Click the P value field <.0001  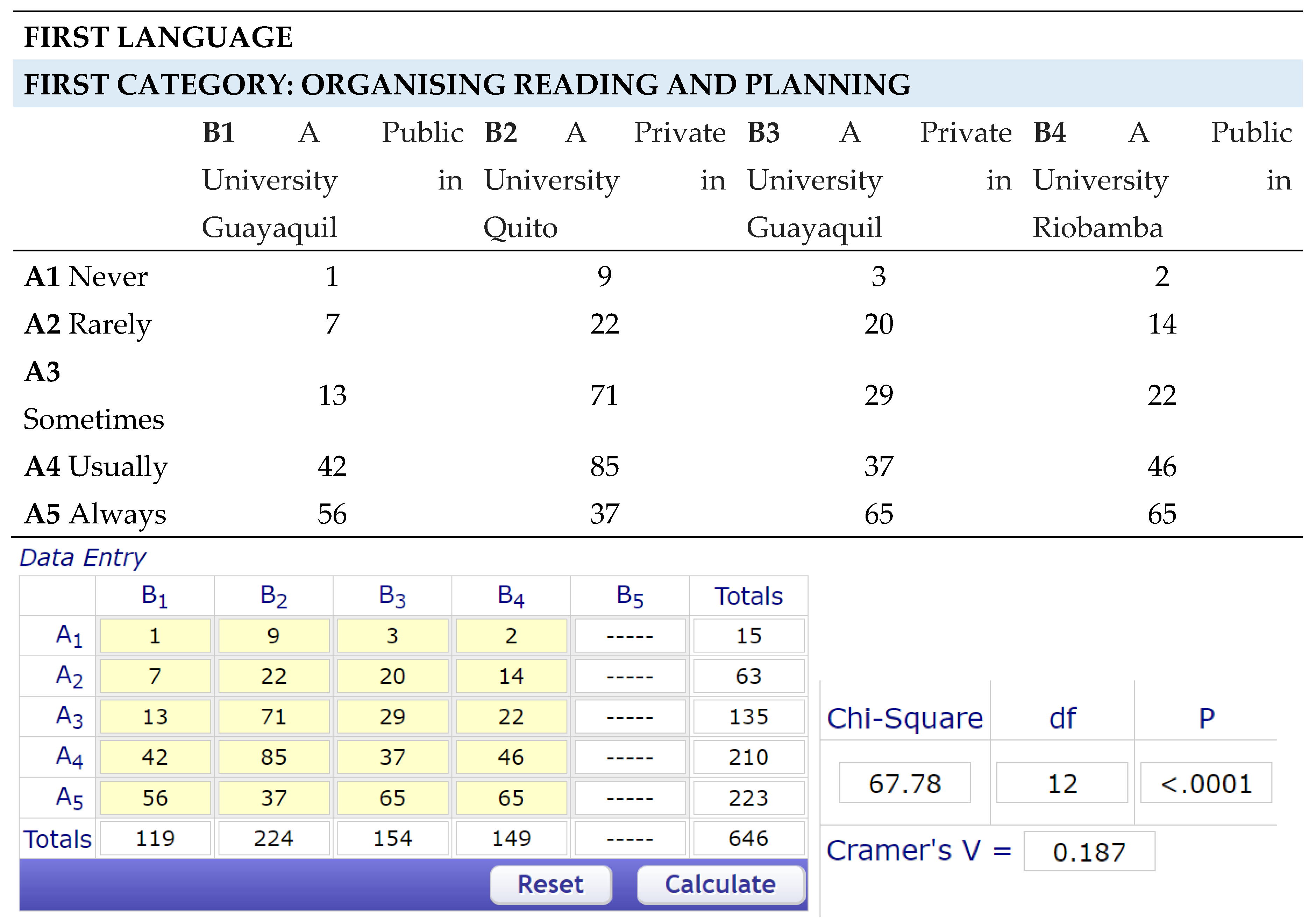(1205, 783)
